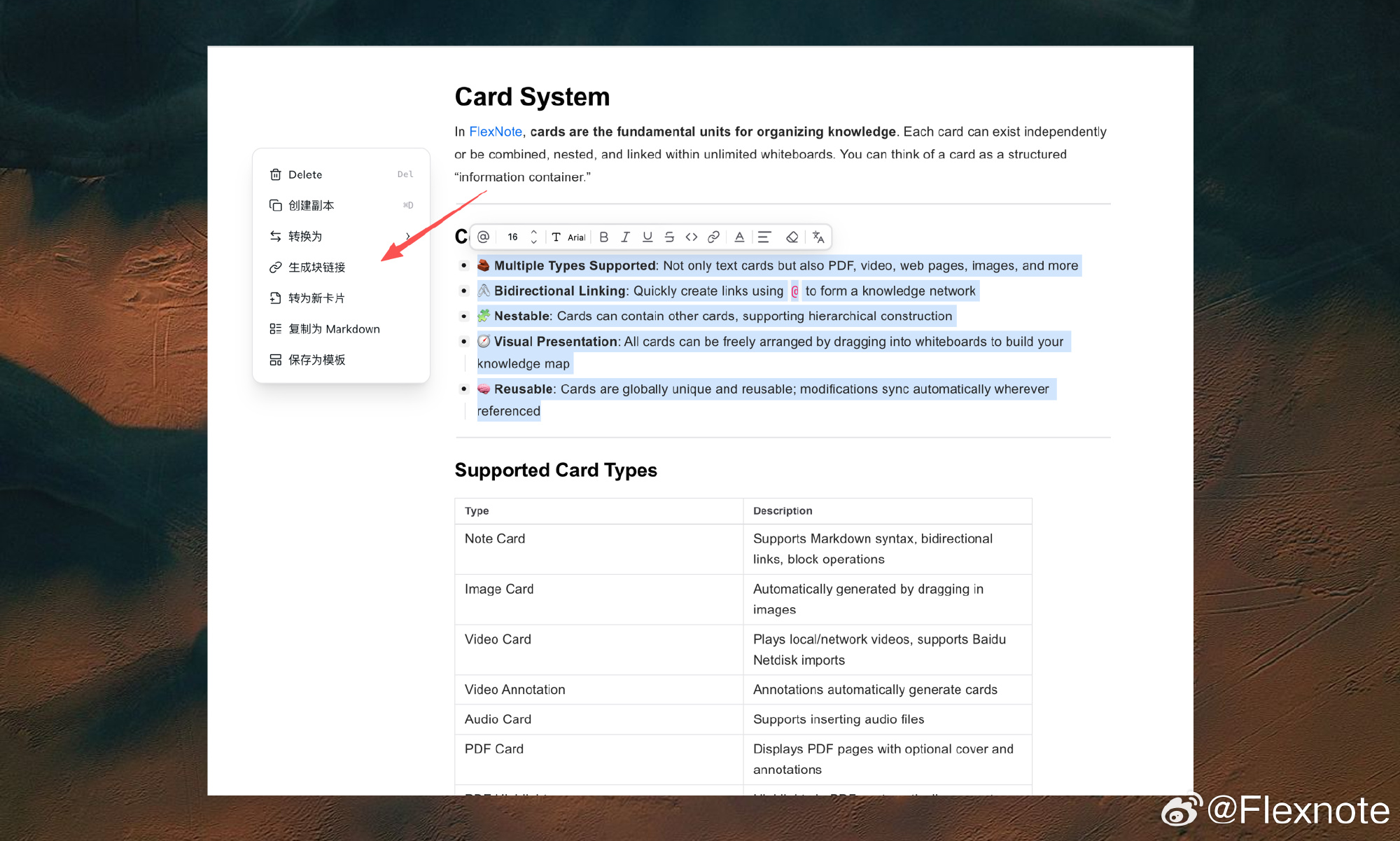Click the Supported Card Types heading

pos(556,470)
